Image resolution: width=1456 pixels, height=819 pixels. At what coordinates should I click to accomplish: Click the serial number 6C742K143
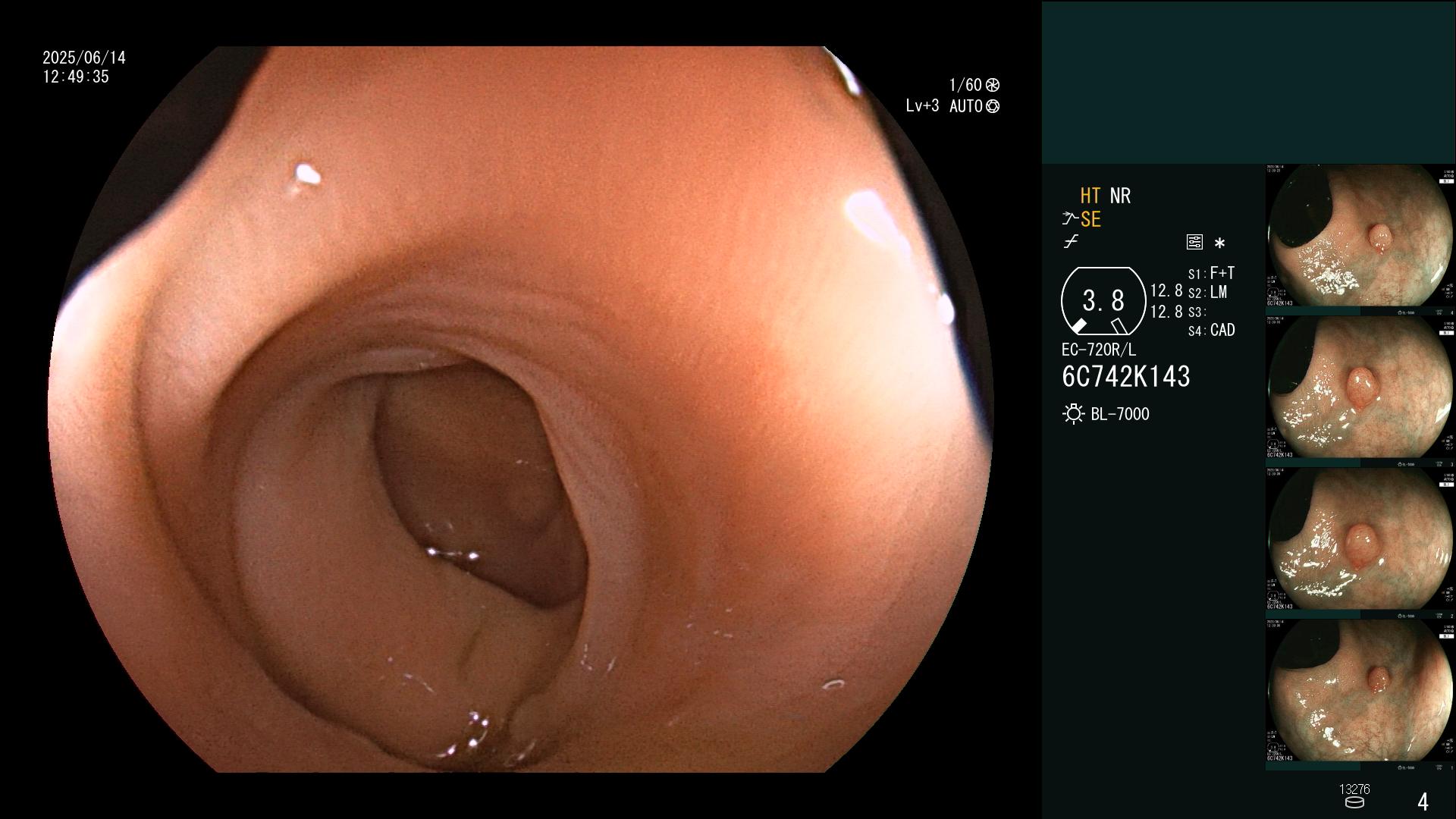[1126, 377]
